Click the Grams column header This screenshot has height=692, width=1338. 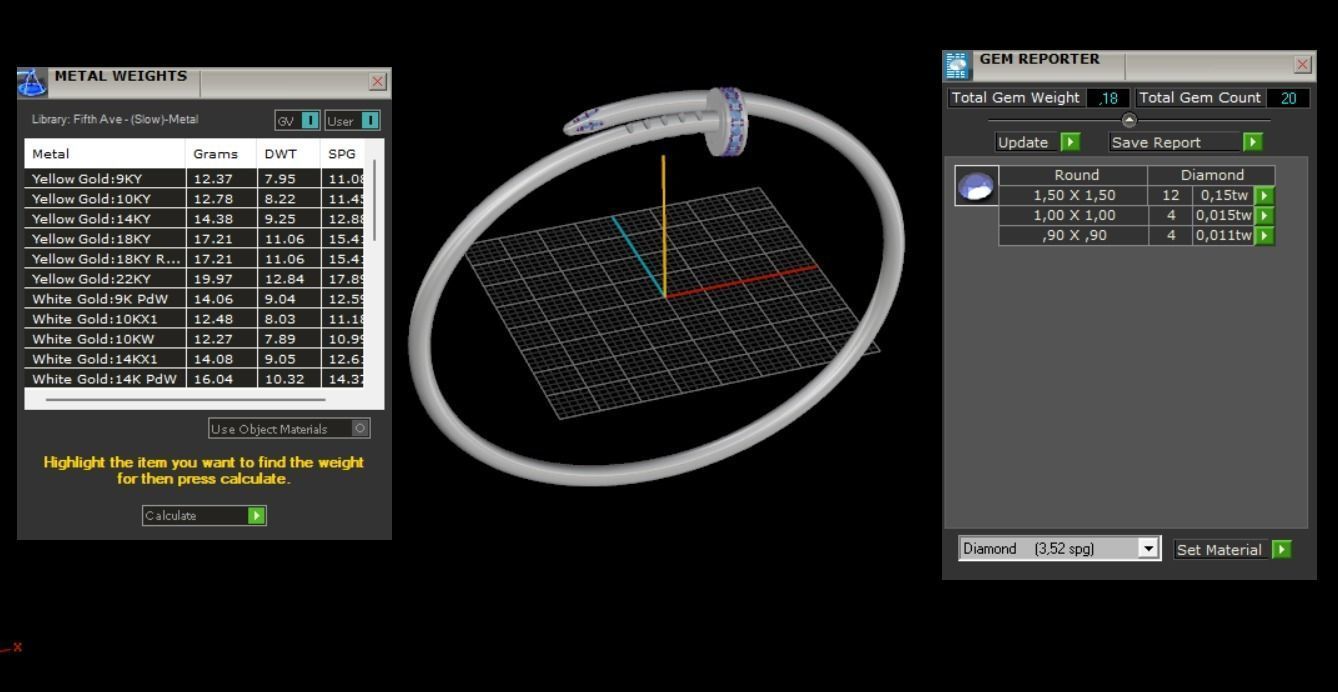(221, 154)
